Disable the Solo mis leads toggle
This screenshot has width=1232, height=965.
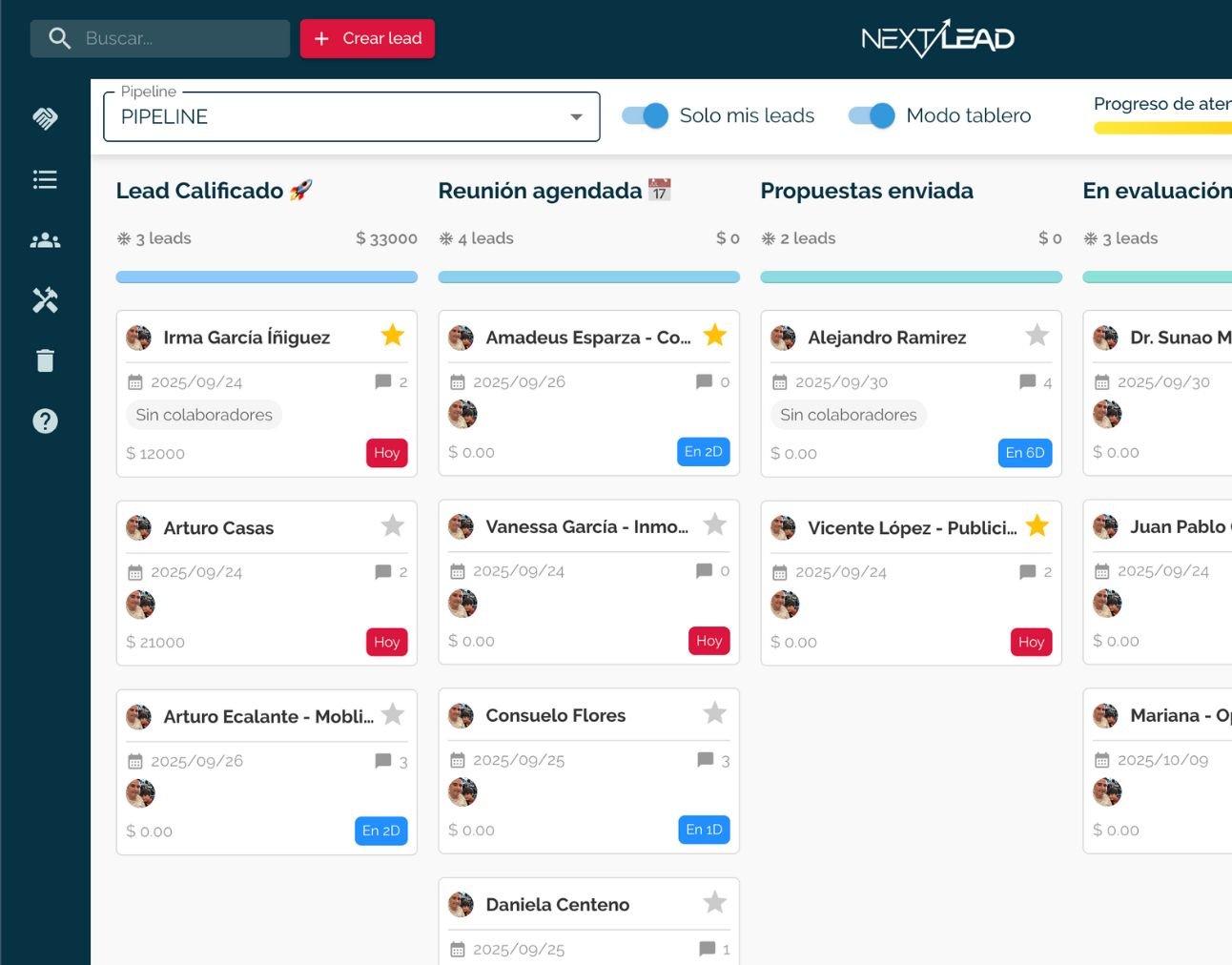tap(645, 114)
